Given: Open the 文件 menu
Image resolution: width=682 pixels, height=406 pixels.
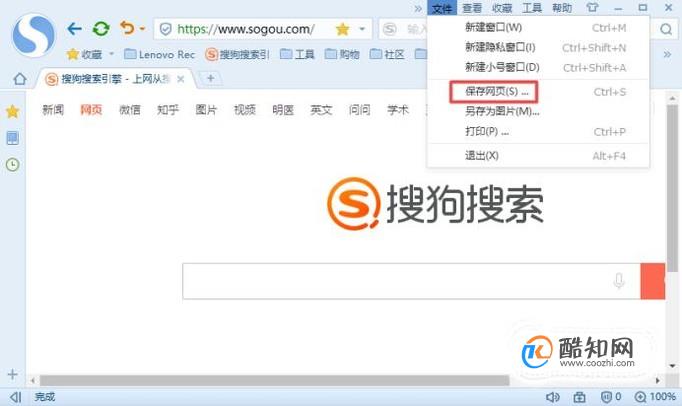Looking at the screenshot, I should coord(442,8).
